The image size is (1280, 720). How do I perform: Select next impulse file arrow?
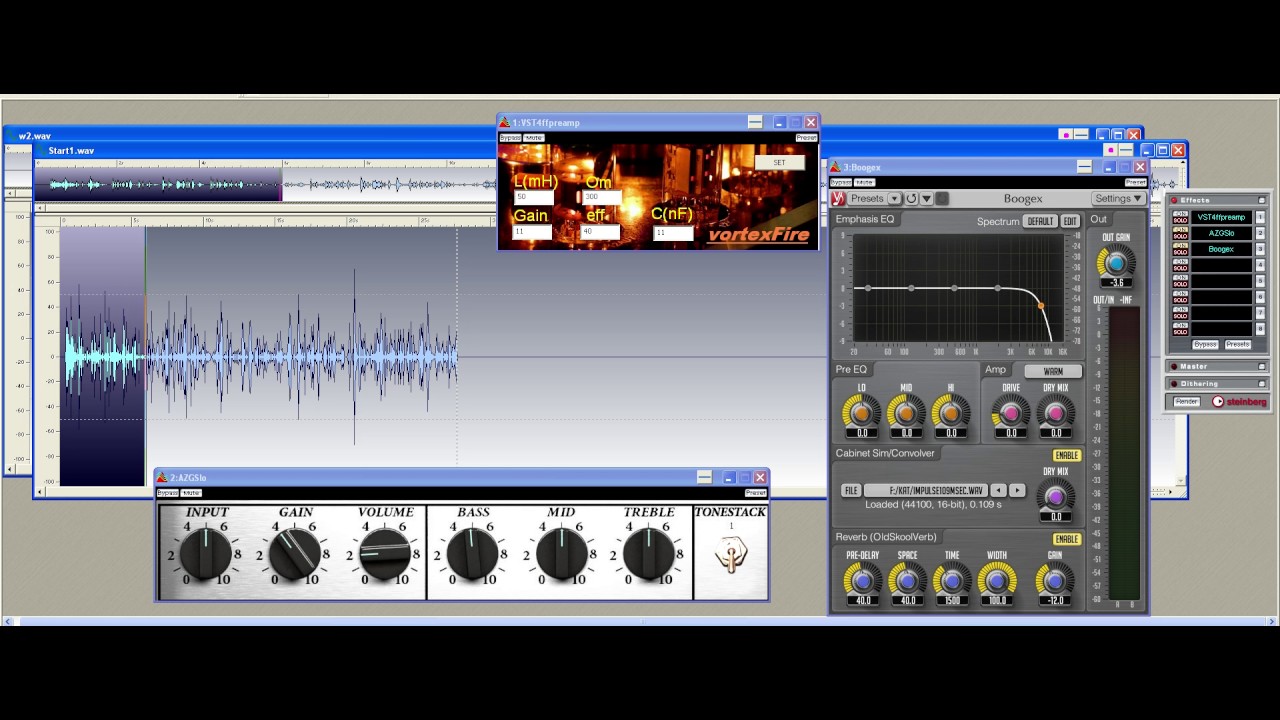tap(1017, 490)
